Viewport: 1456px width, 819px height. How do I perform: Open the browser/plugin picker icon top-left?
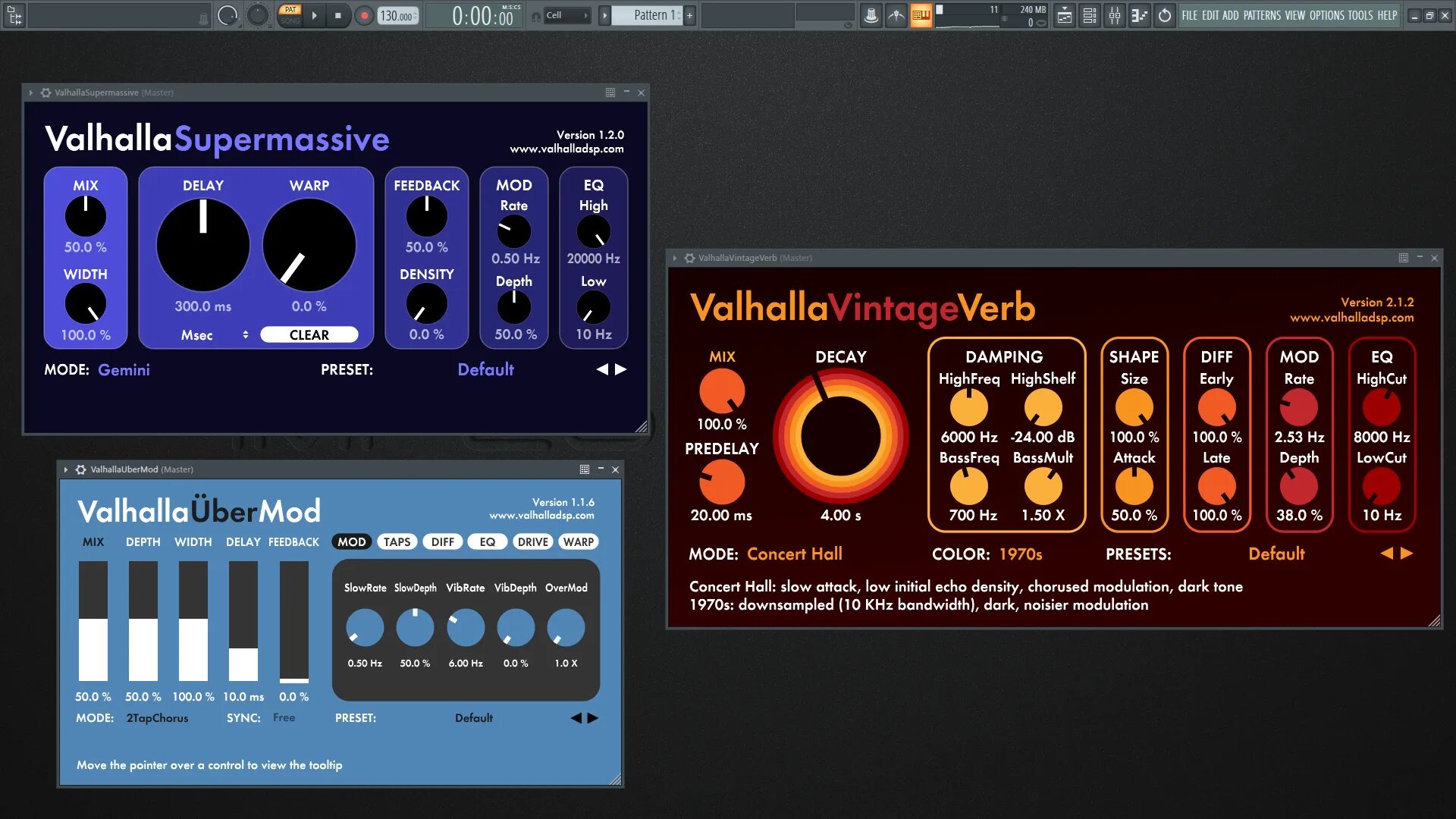coord(14,15)
